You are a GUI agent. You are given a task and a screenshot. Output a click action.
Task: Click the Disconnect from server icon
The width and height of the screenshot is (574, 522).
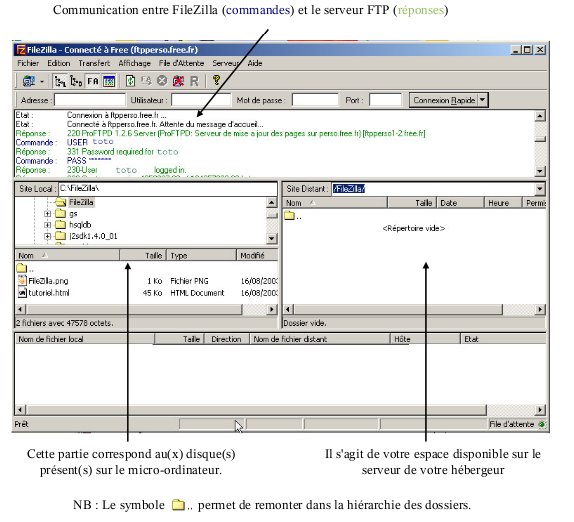pos(178,81)
